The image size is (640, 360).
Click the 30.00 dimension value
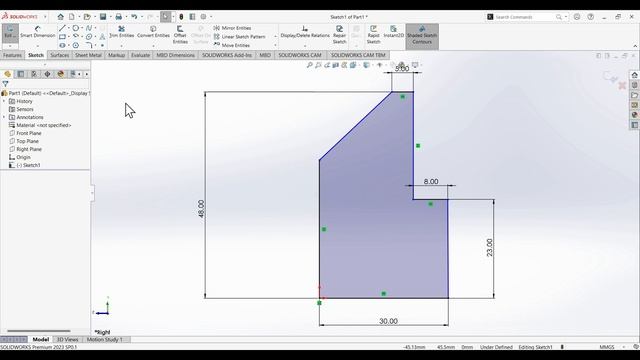[388, 321]
